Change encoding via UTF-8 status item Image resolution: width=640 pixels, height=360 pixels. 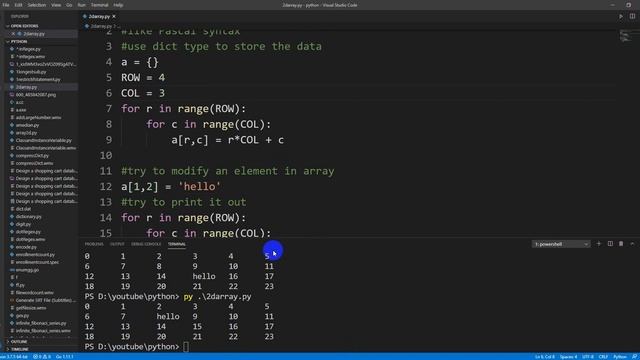588,357
